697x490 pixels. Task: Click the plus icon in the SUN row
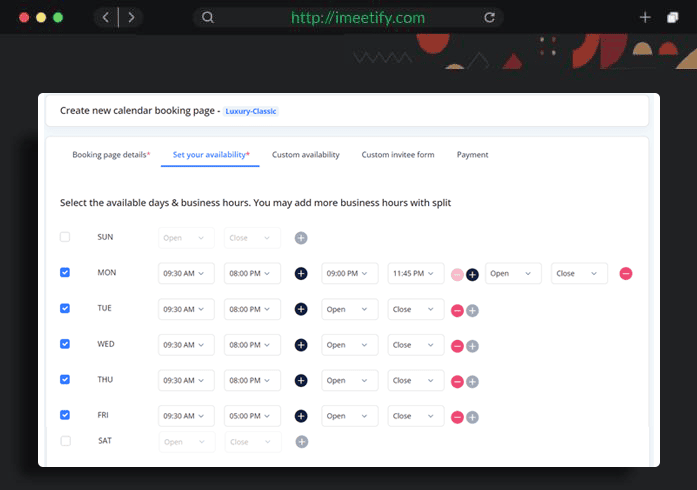pos(301,238)
